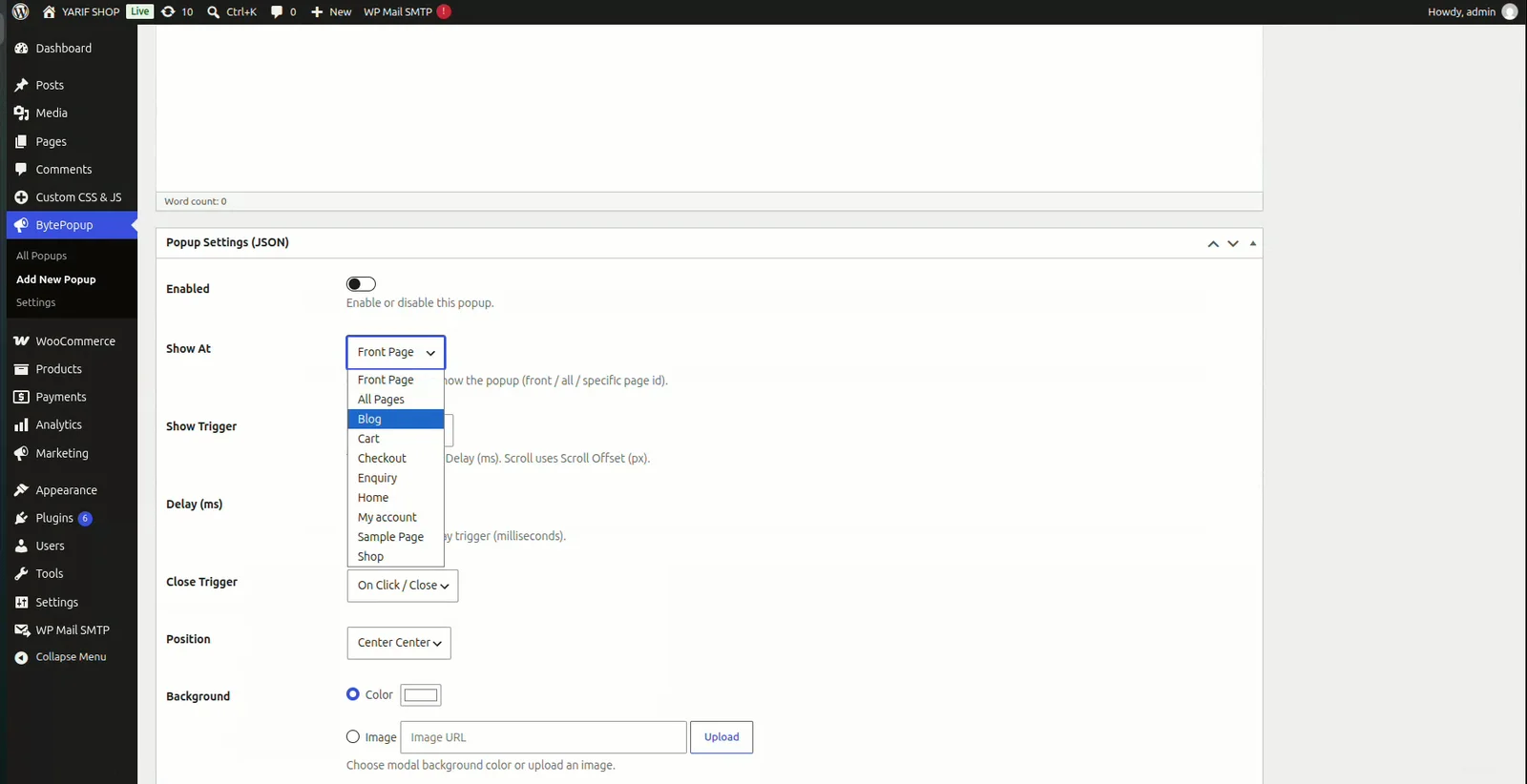
Task: Click the WP Mail SMTP red alert badge
Action: click(444, 11)
